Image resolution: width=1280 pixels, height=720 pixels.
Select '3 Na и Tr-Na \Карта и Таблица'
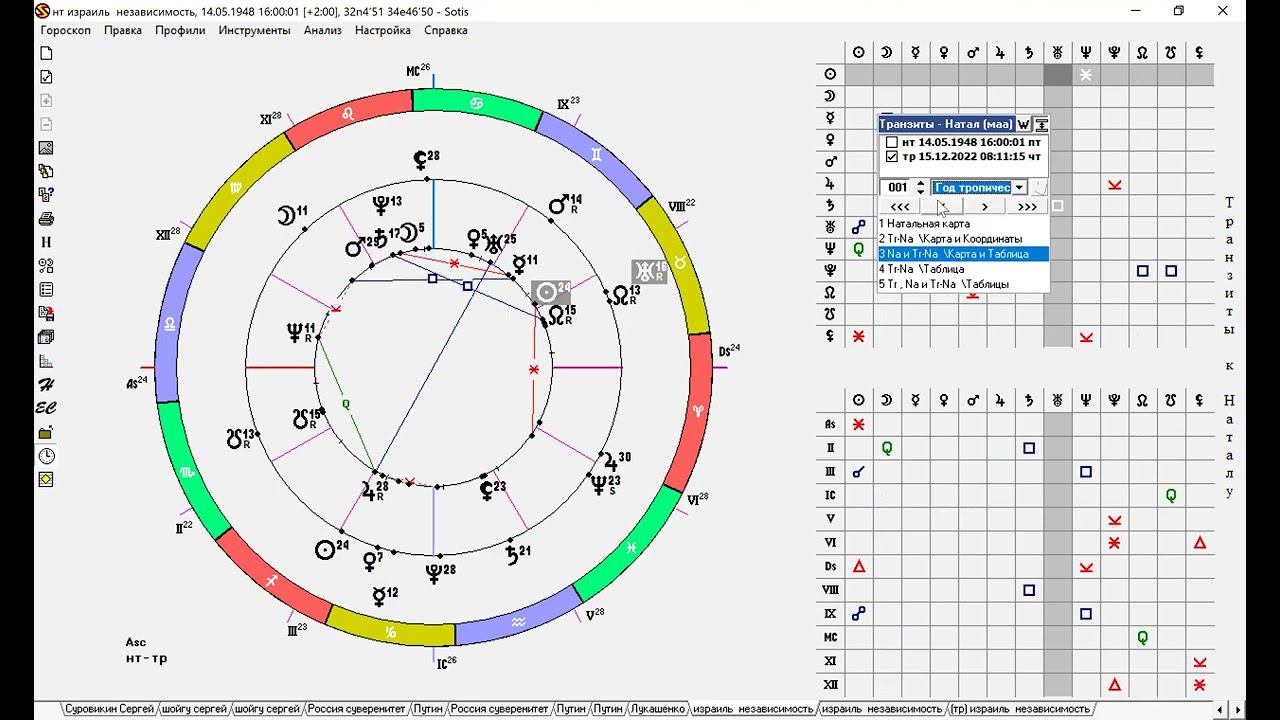pyautogui.click(x=963, y=254)
